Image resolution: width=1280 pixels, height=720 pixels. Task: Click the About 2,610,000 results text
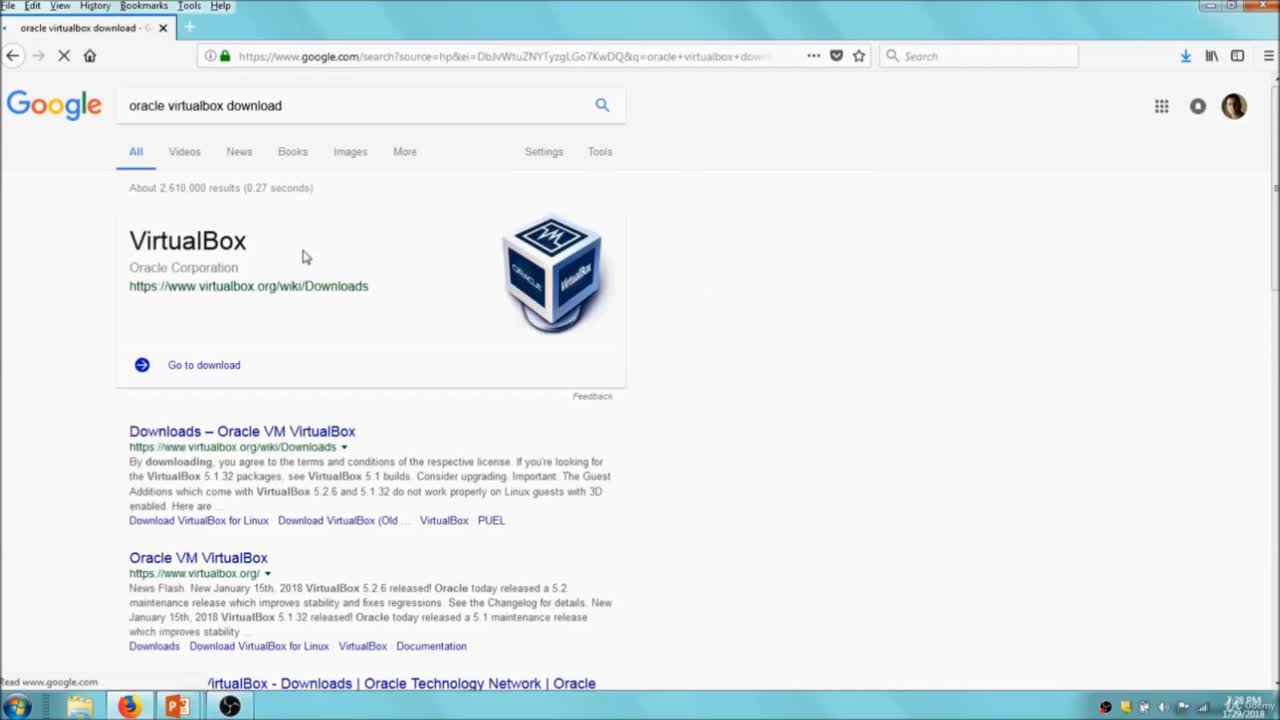coord(221,188)
